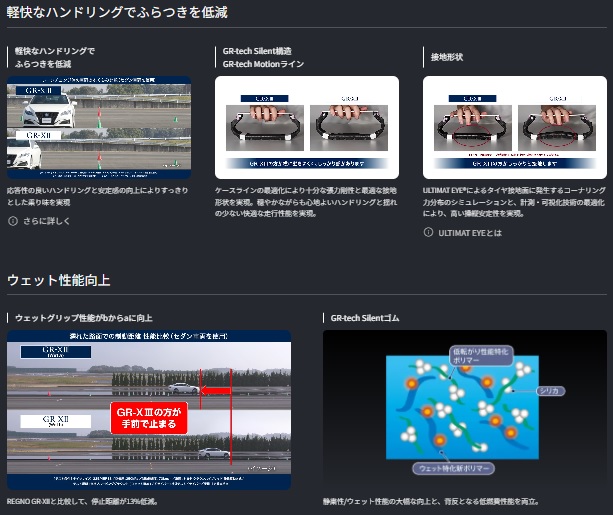
Task: Open the wet braking distance comparison image
Action: click(149, 410)
